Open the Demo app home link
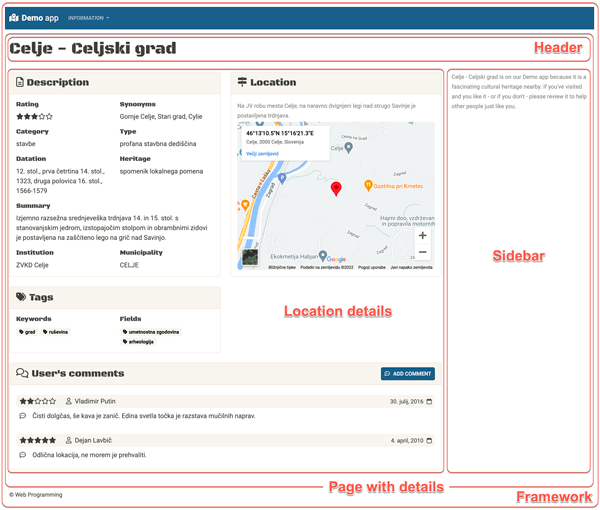Screen dimensions: 600x510 tap(34, 18)
